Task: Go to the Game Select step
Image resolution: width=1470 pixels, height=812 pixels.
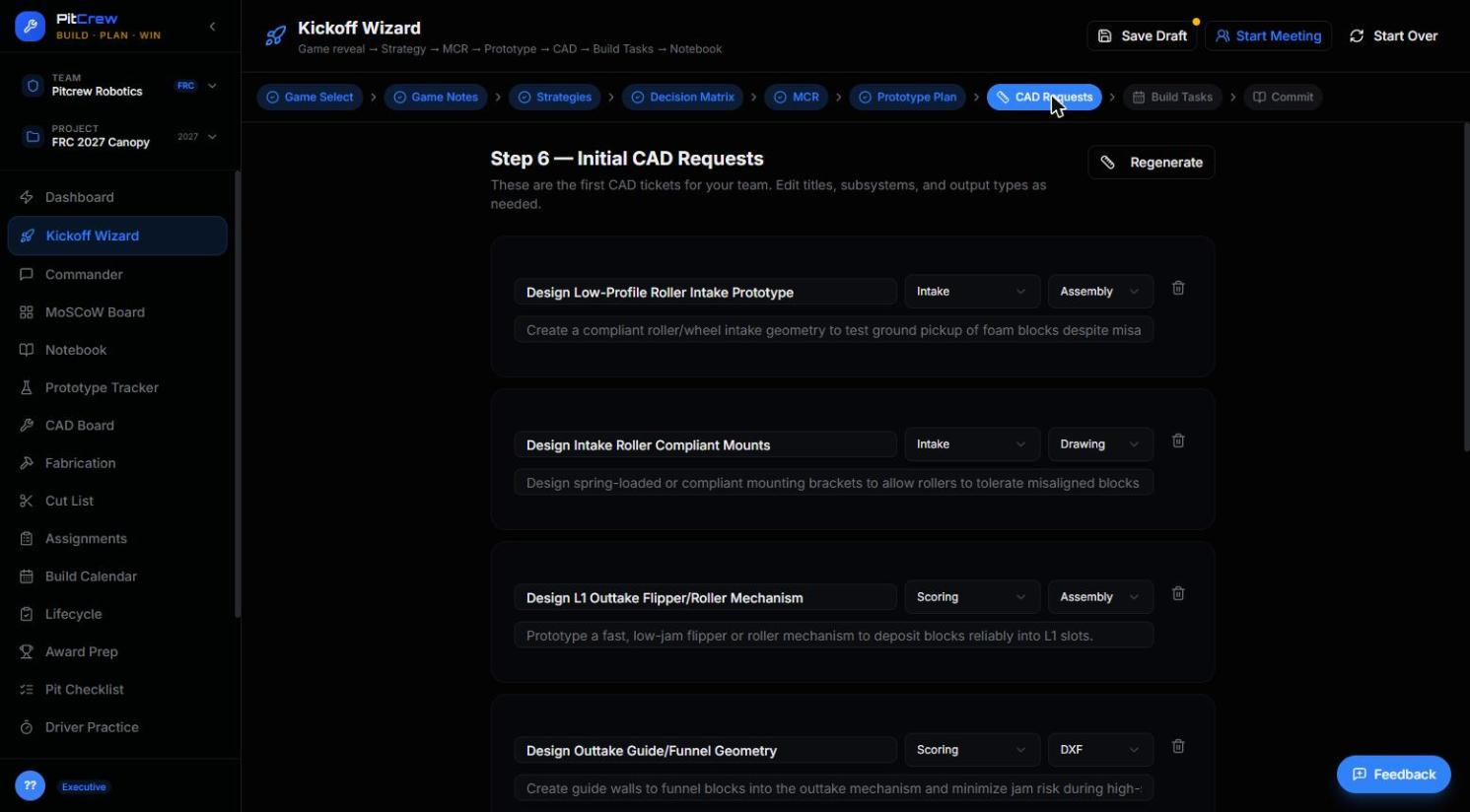Action: (310, 97)
